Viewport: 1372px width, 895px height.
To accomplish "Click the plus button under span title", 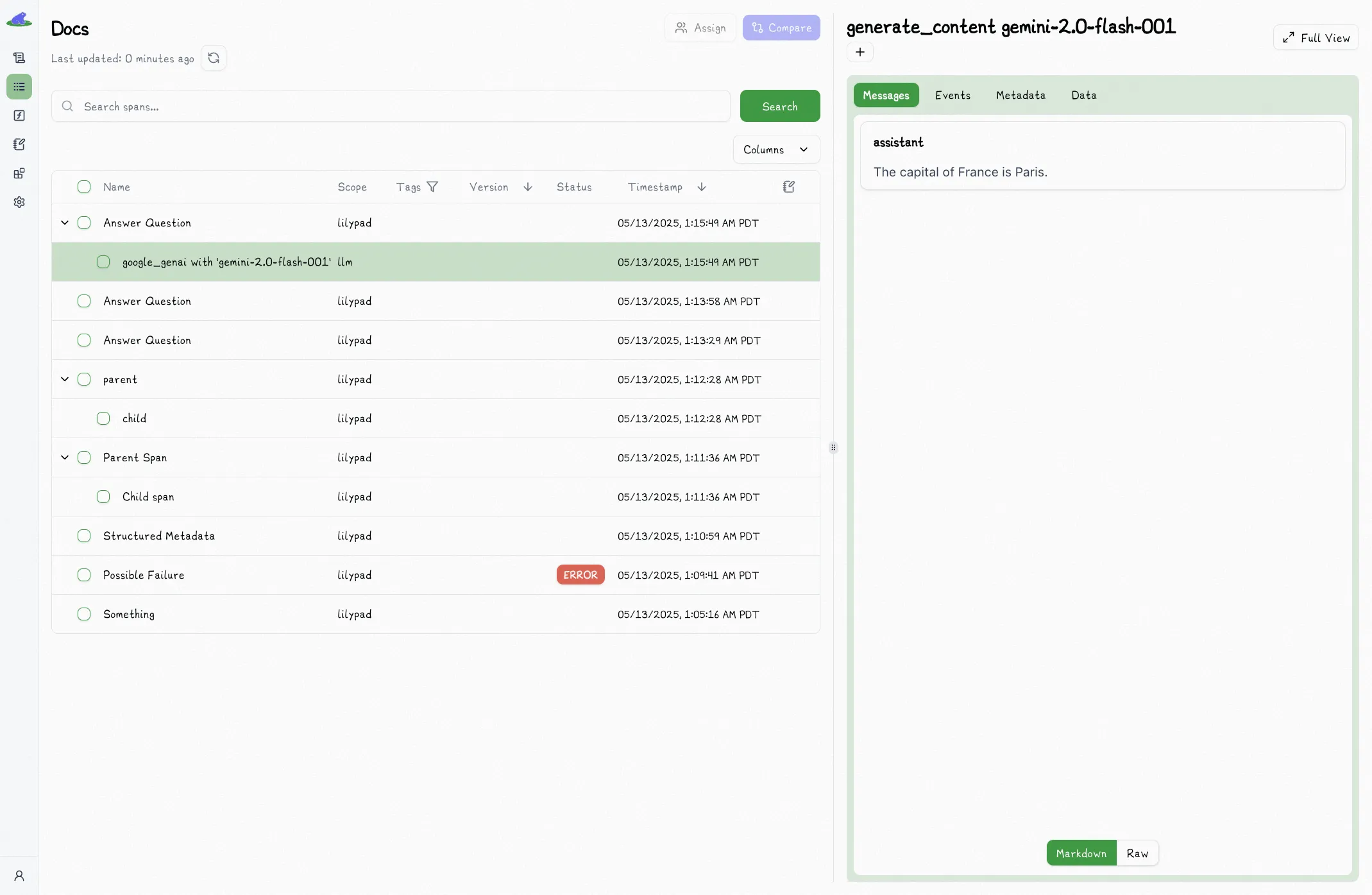I will (860, 52).
